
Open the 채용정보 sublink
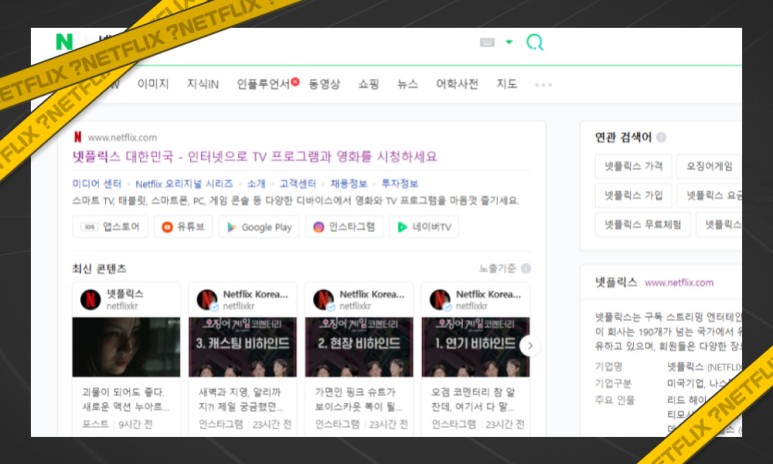coord(349,183)
